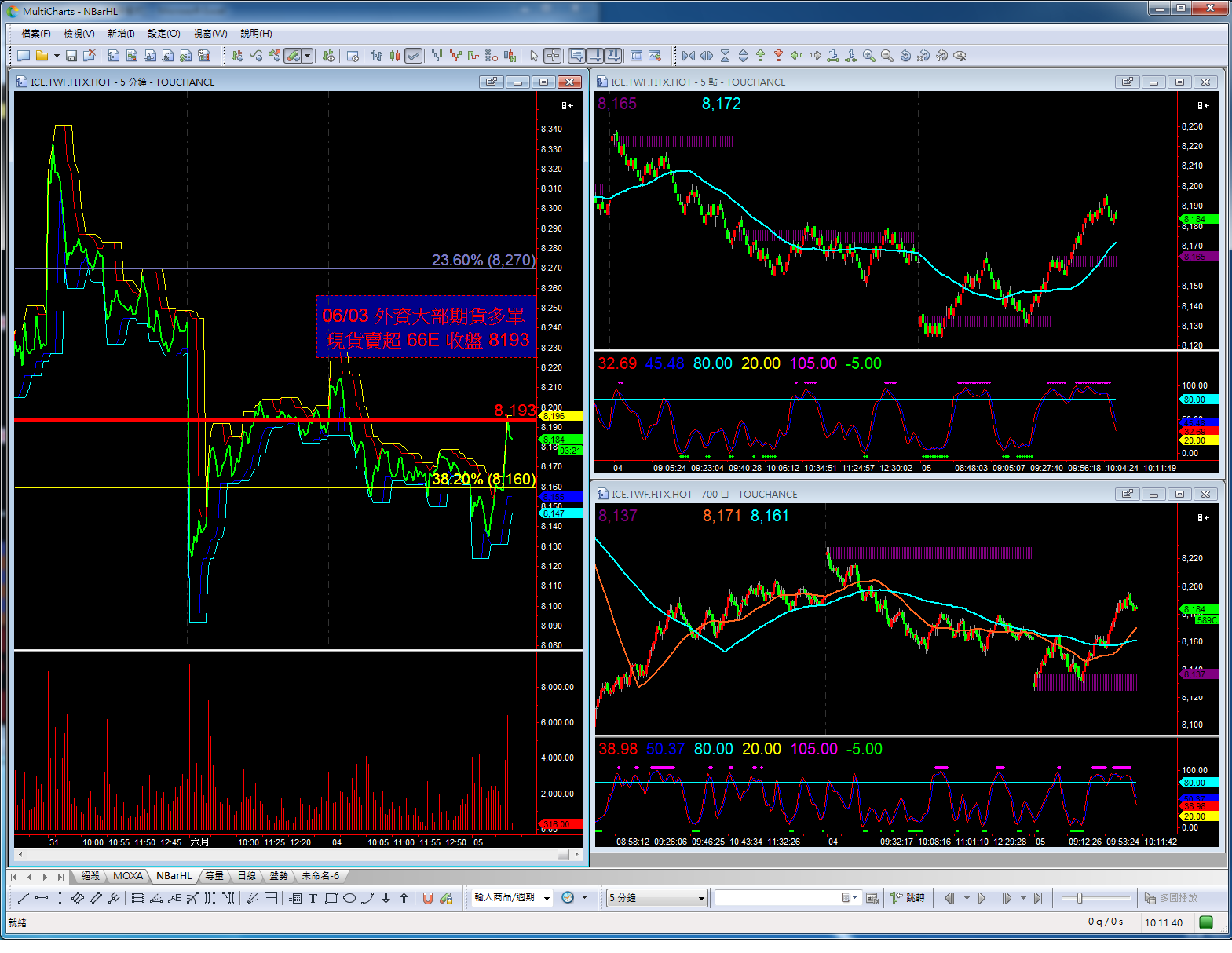Click the new workspace icon
The width and height of the screenshot is (1232, 953).
point(23,56)
